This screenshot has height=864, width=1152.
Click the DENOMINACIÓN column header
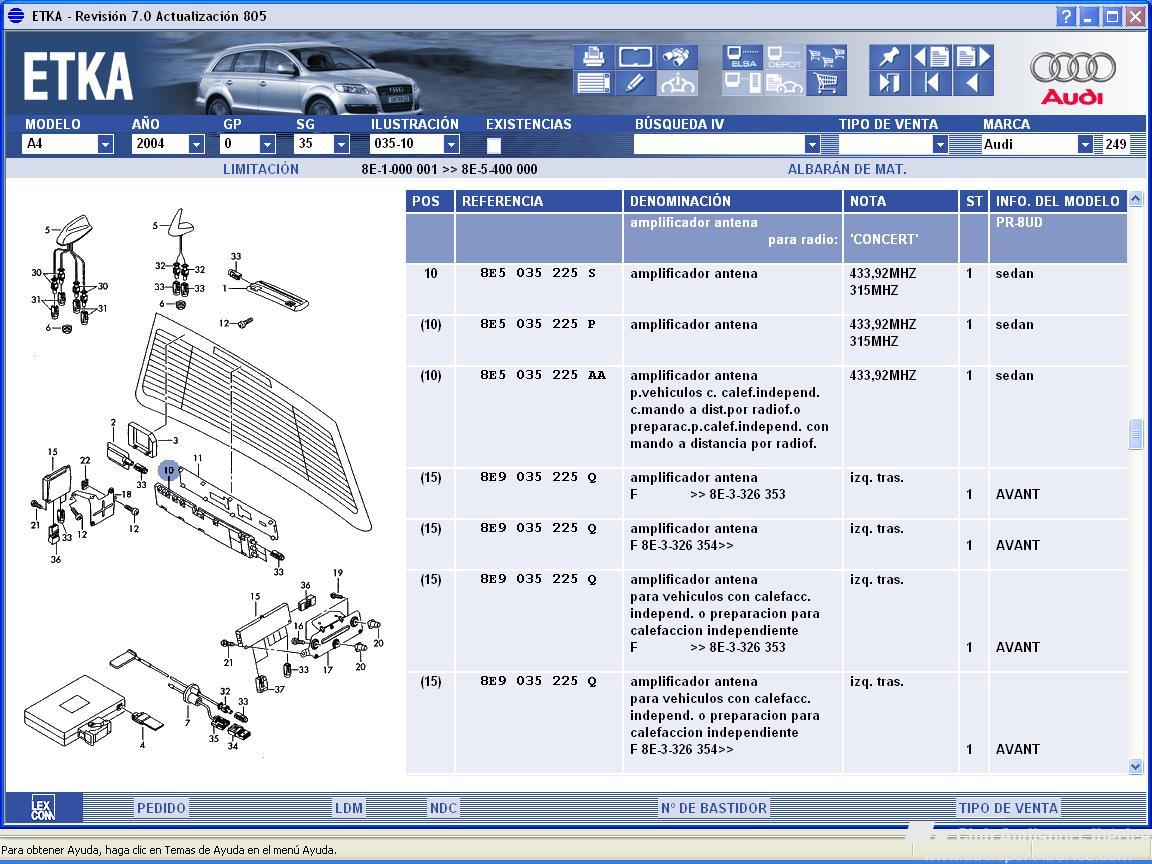tap(732, 201)
